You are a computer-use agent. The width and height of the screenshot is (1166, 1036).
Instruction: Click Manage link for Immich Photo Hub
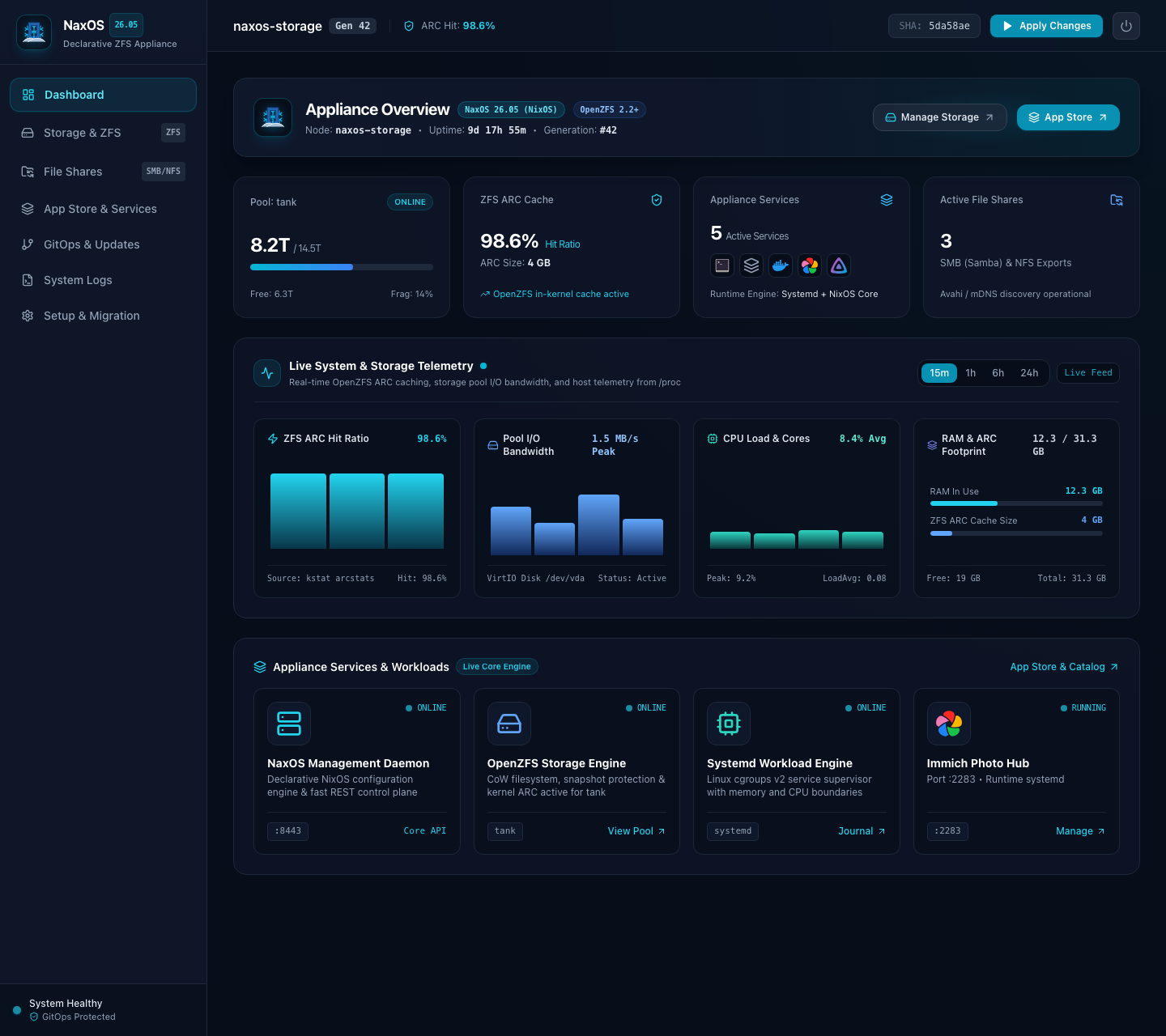point(1080,831)
